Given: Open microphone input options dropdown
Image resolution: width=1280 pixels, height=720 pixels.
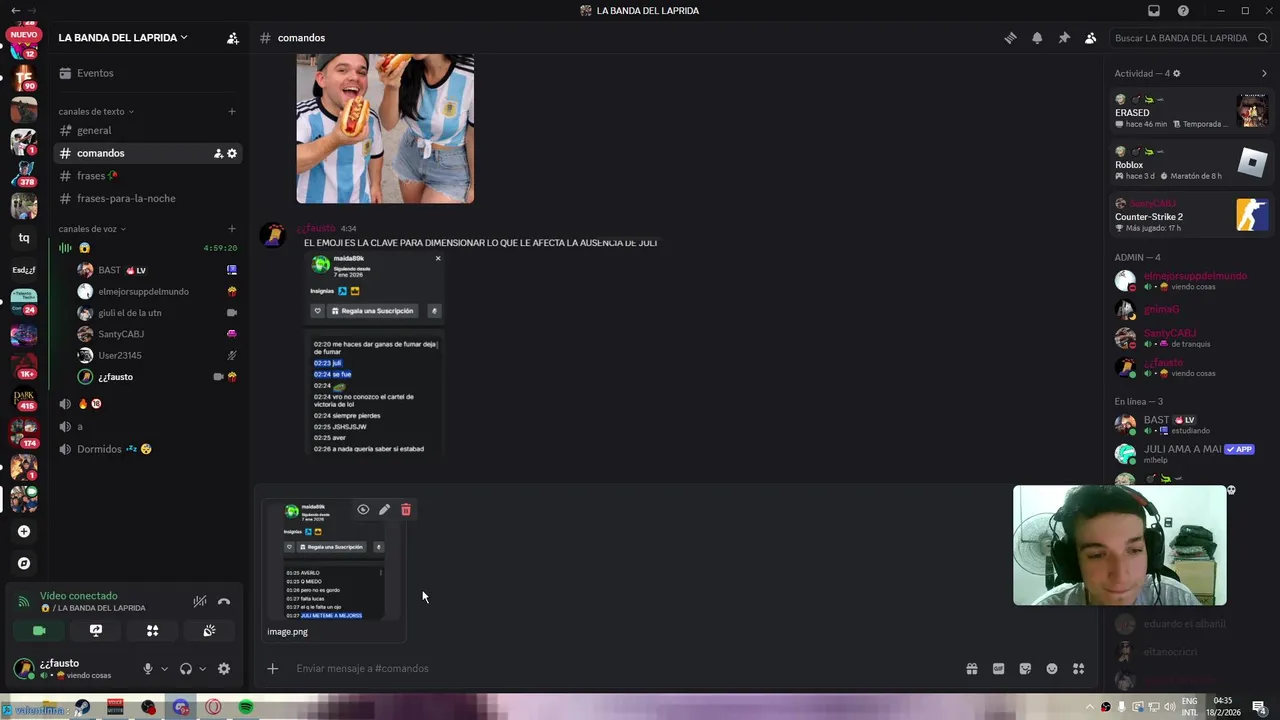Looking at the screenshot, I should (x=164, y=669).
